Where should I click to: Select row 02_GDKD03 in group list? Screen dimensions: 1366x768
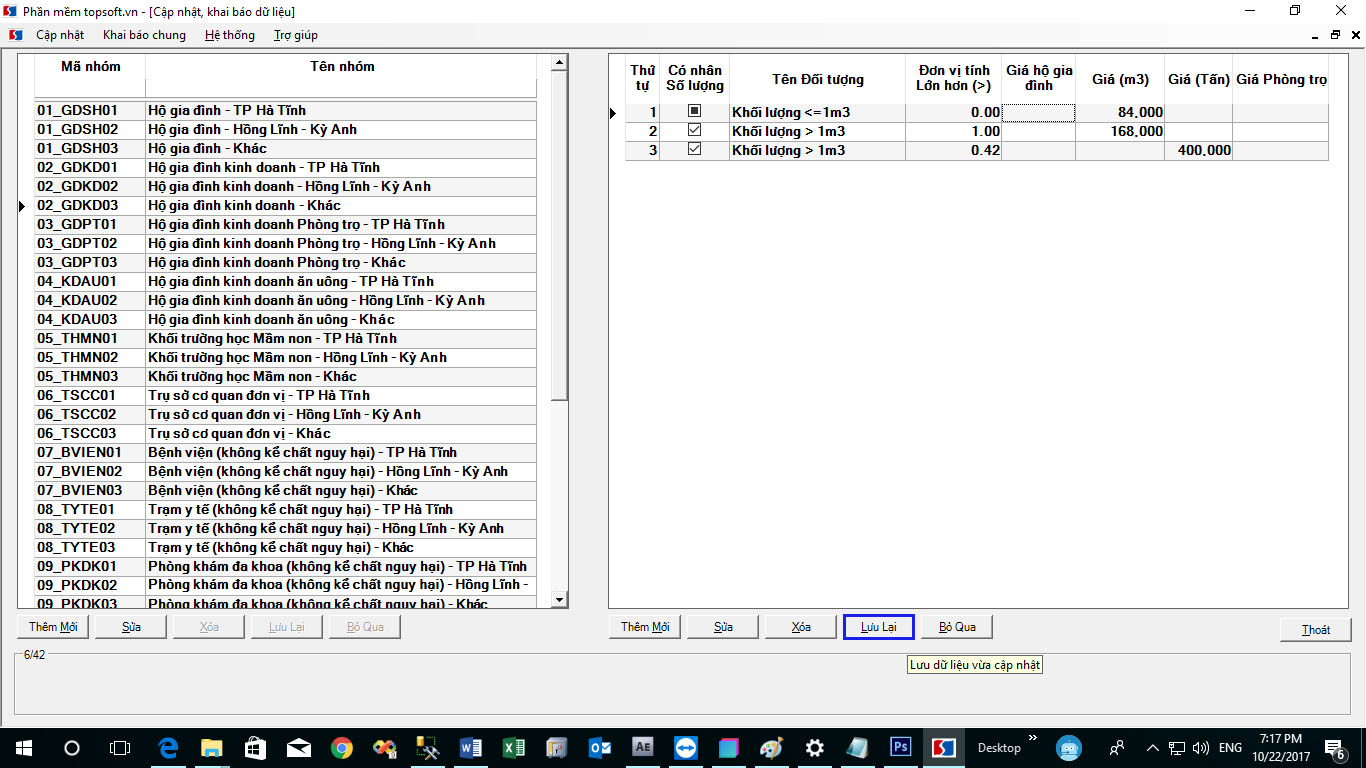click(x=285, y=205)
